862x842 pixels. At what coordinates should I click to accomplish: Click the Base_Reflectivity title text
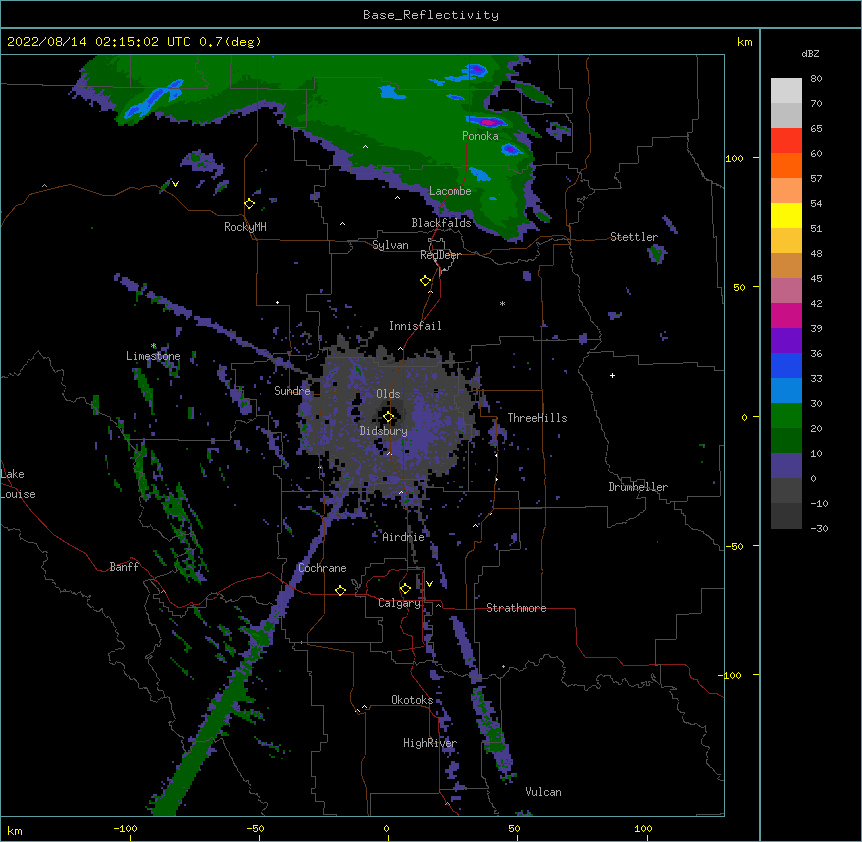[431, 15]
